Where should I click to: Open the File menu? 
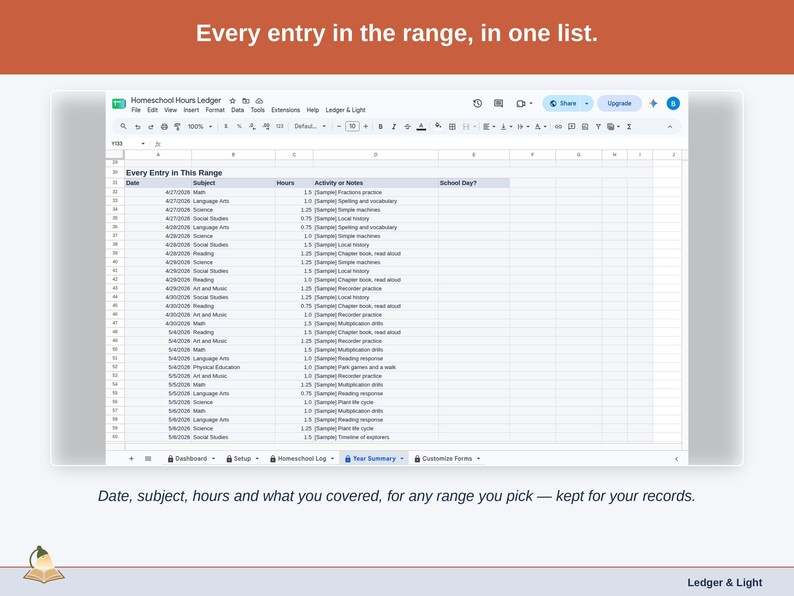pos(136,110)
